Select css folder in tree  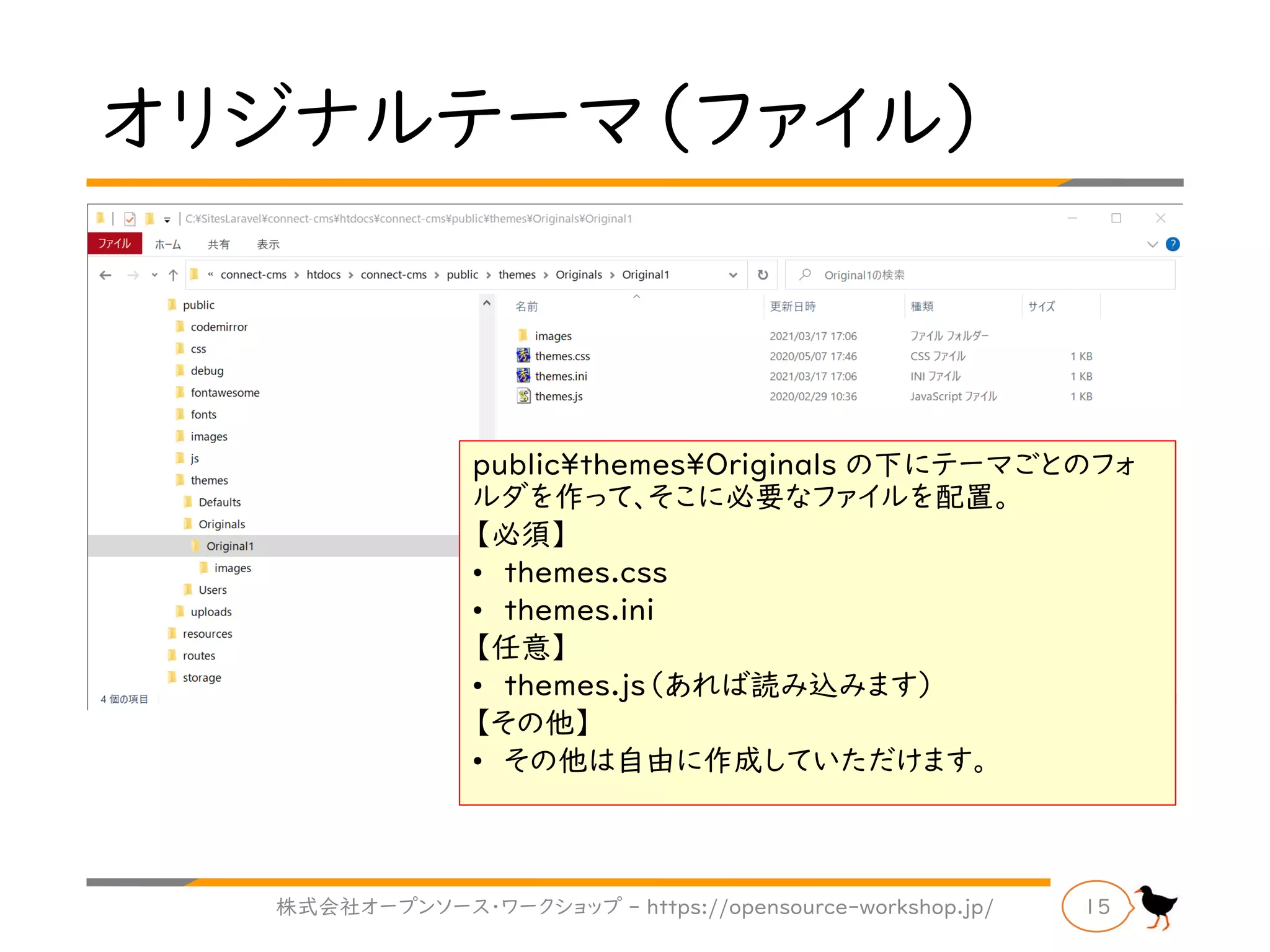(x=198, y=349)
